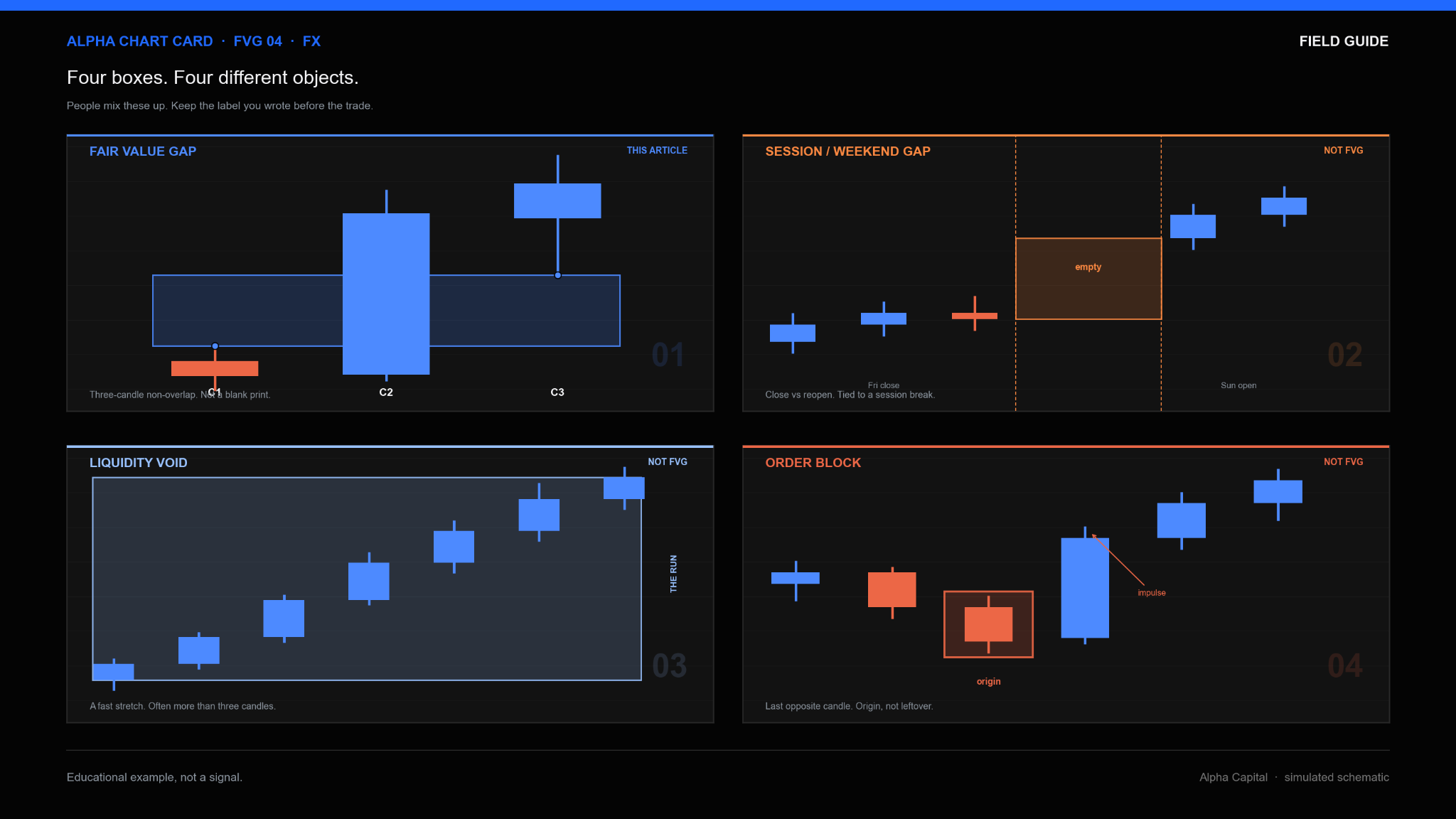Select the "Three-candle non-overlap" caption
The height and width of the screenshot is (819, 1456).
coord(180,395)
